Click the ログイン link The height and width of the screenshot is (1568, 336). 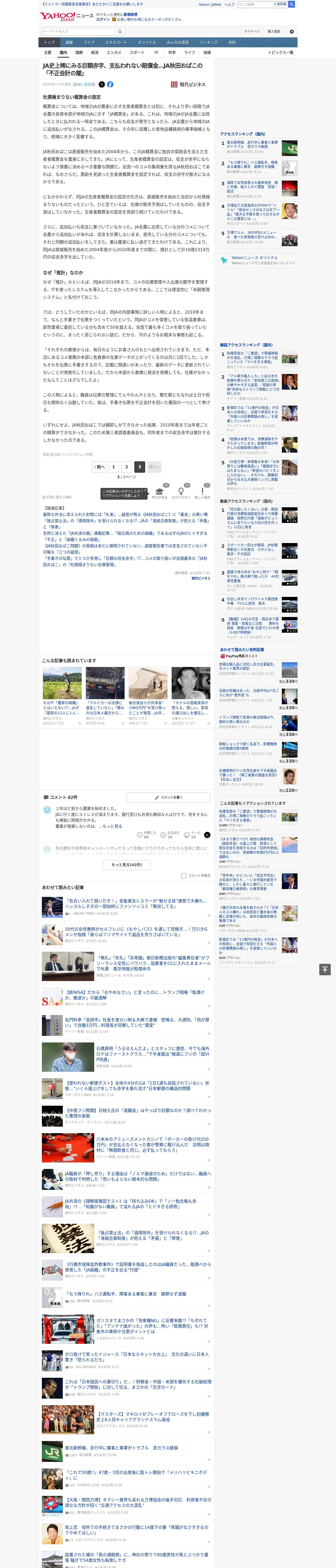[x=103, y=20]
